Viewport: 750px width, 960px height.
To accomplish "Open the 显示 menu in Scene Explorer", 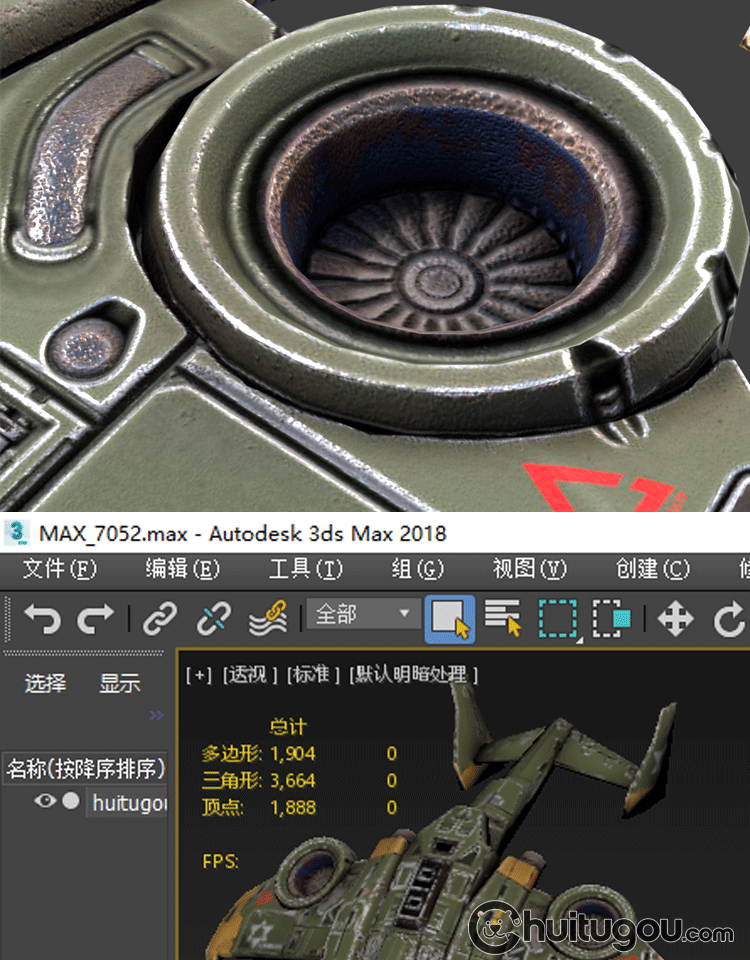I will pyautogui.click(x=120, y=683).
